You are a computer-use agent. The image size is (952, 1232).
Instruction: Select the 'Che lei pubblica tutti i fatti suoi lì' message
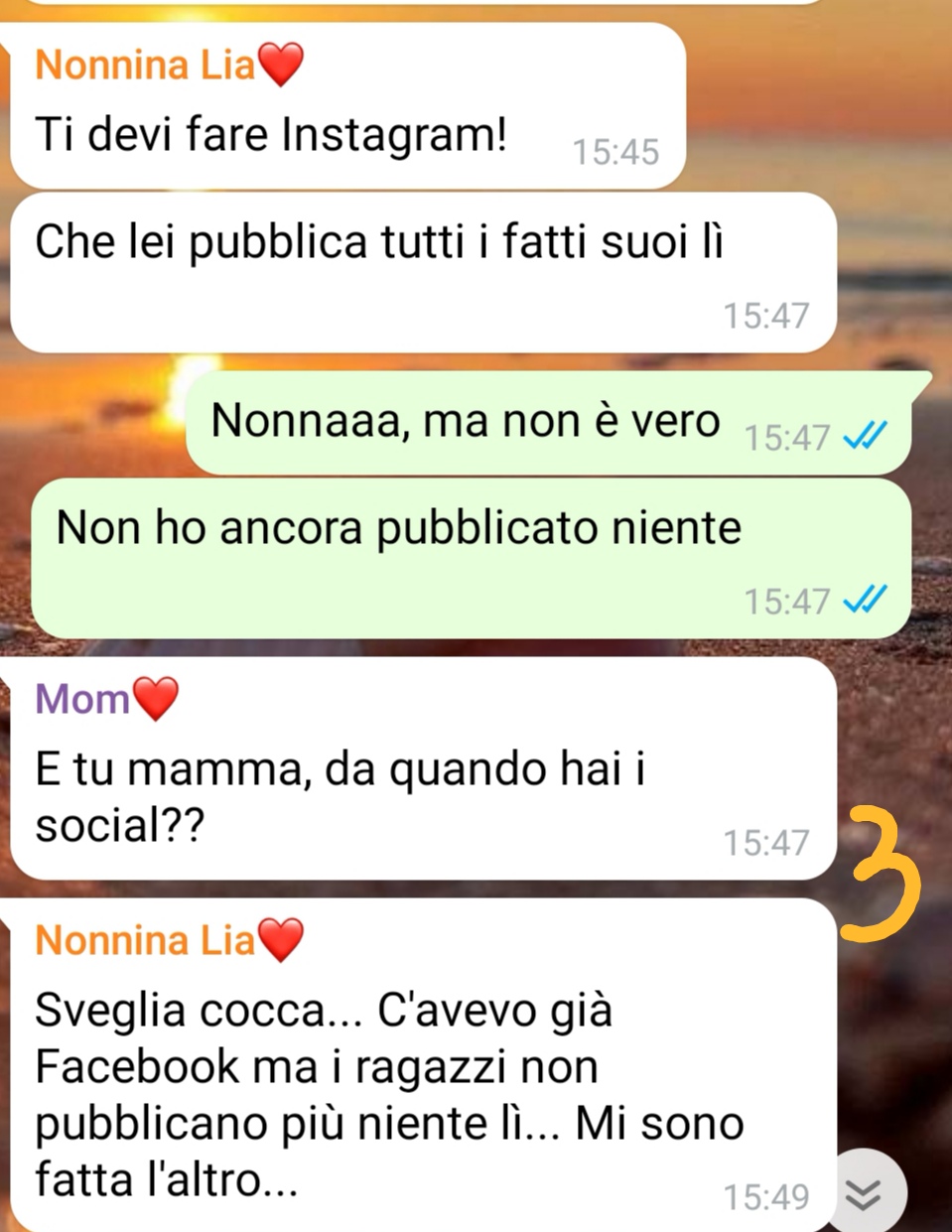pos(423,273)
